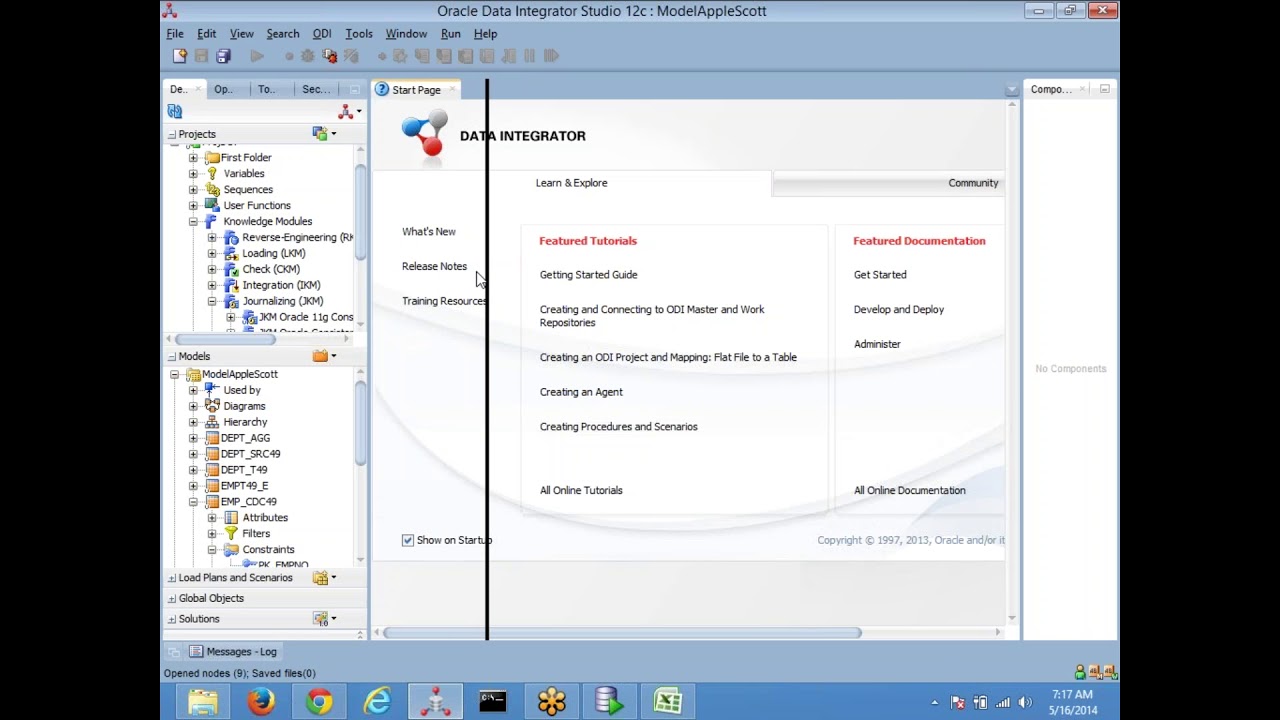This screenshot has height=720, width=1280.
Task: Collapse the Knowledge Modules node
Action: tap(193, 222)
